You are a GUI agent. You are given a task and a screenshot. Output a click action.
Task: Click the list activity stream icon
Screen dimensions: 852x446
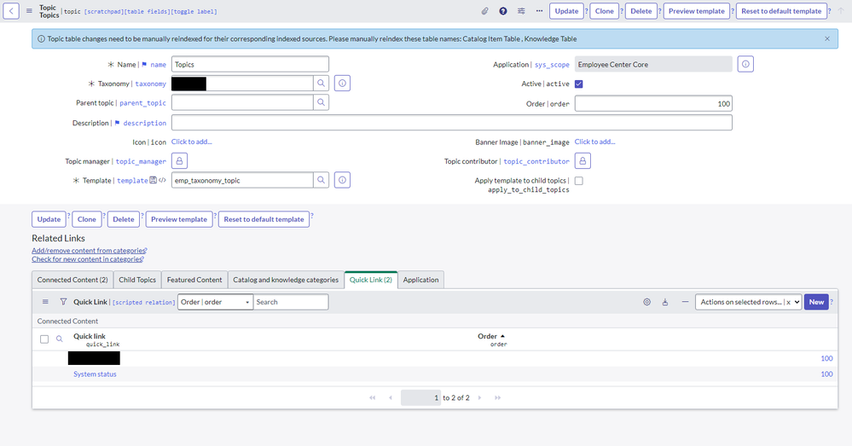tap(665, 302)
